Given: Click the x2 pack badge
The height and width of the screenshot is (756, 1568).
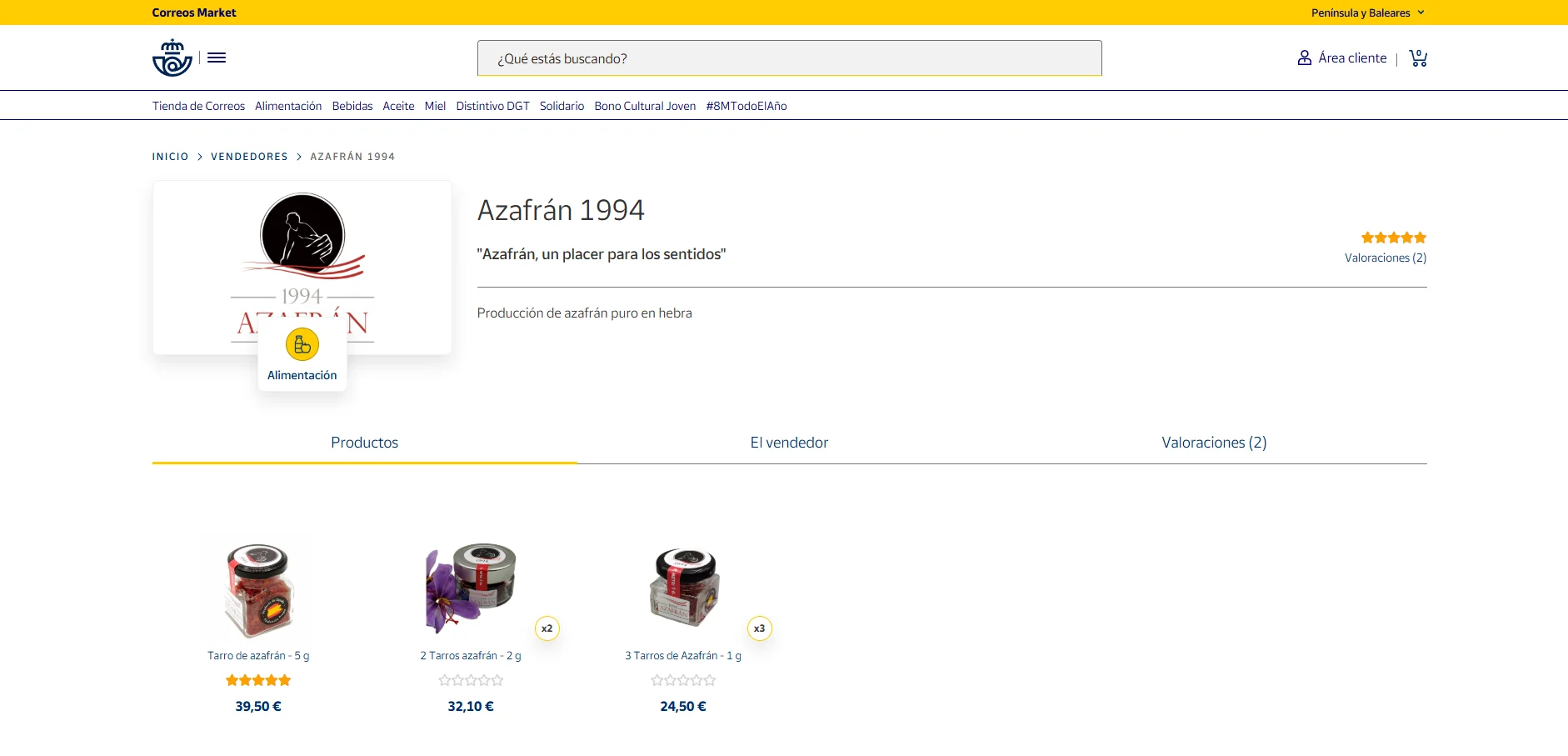Looking at the screenshot, I should tap(547, 628).
